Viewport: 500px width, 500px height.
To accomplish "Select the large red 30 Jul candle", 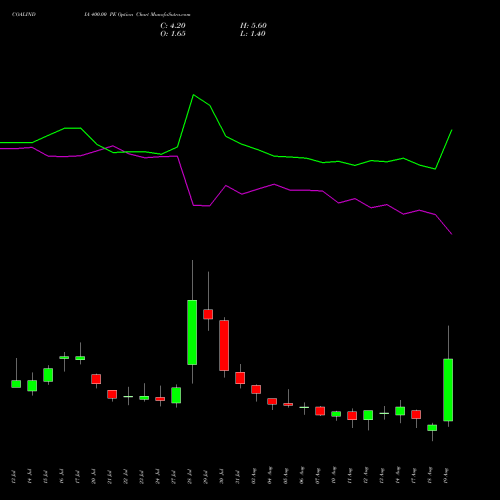I will (x=224, y=345).
